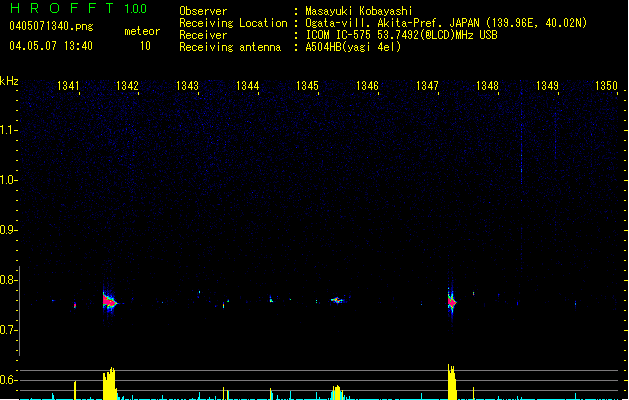
Task: Click the yellow power peak after 1347
Action: tap(452, 382)
